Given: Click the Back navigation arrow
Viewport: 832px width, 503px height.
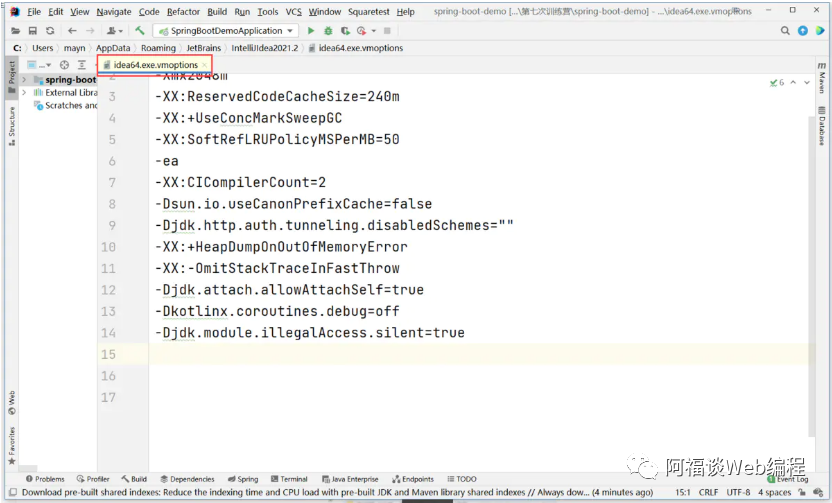Looking at the screenshot, I should click(72, 31).
